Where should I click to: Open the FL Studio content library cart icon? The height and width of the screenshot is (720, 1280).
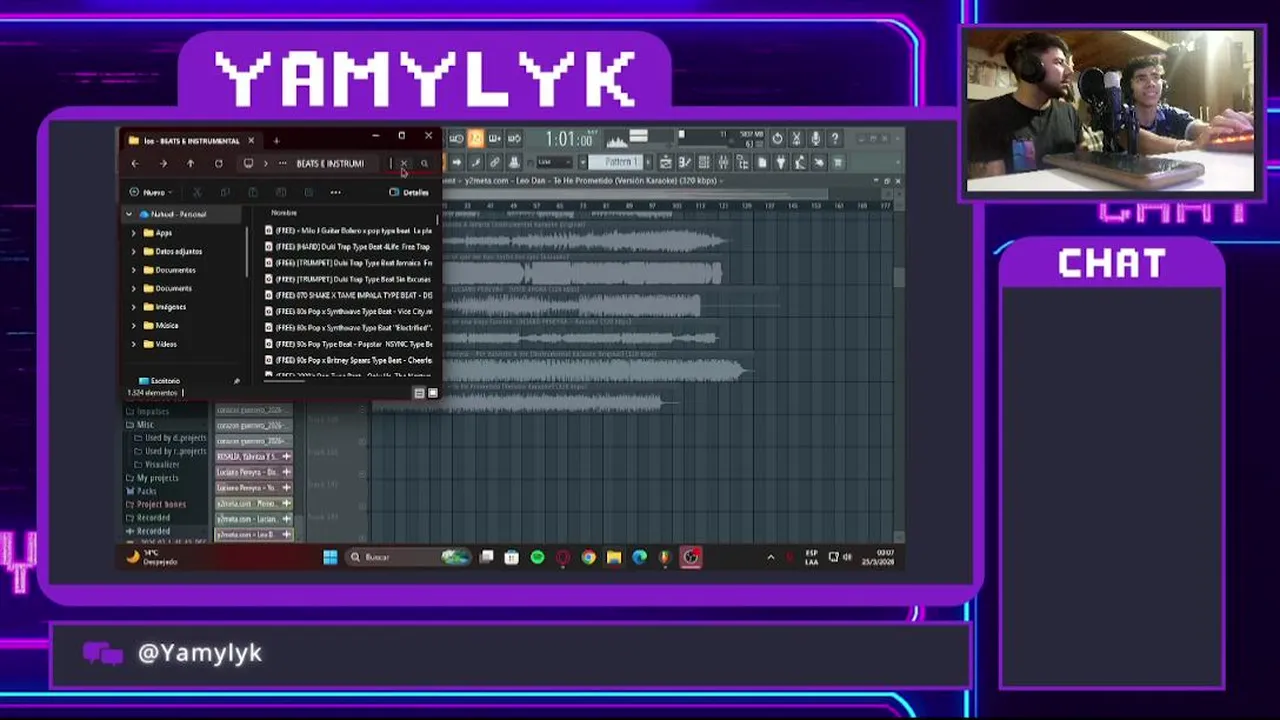click(837, 162)
